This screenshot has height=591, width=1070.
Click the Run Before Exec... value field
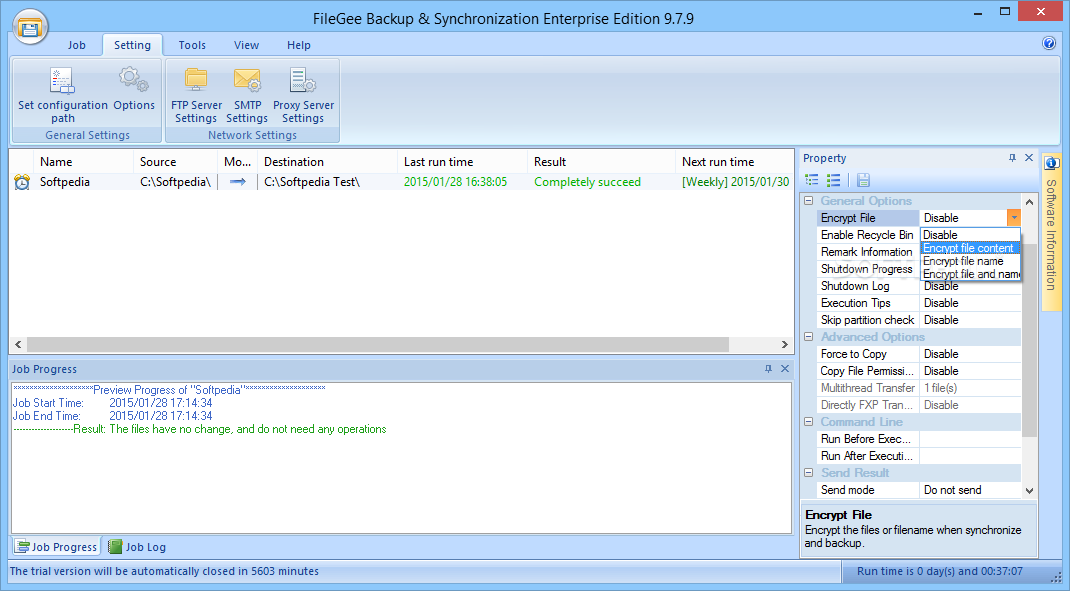(x=970, y=439)
